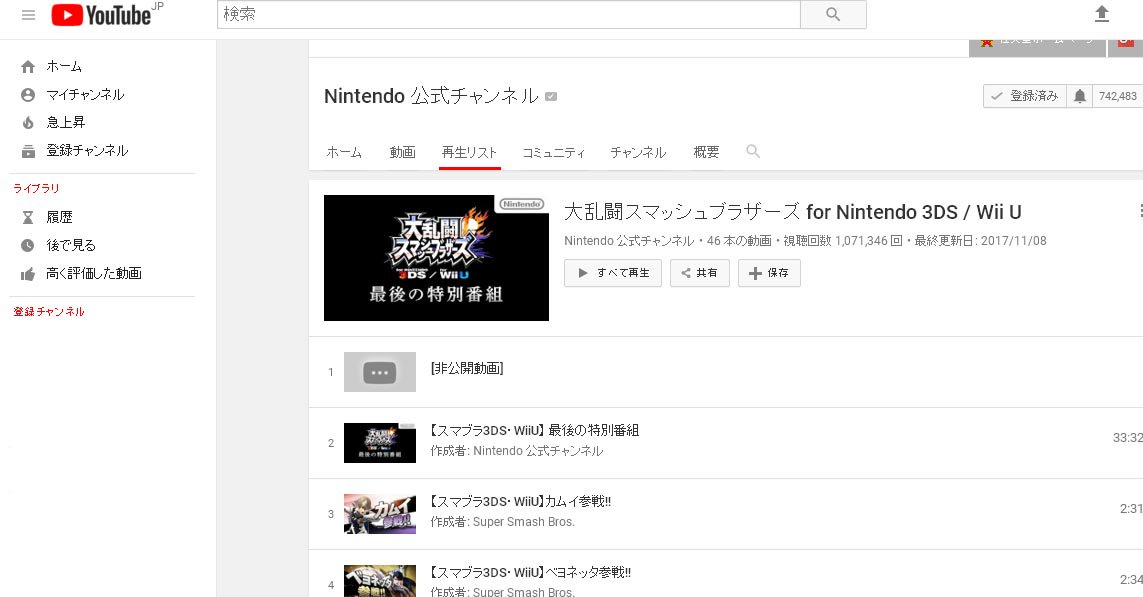Screen dimensions: 1143x597
Task: Click author Super Smash Bros. under カムイ video
Action: (x=523, y=522)
